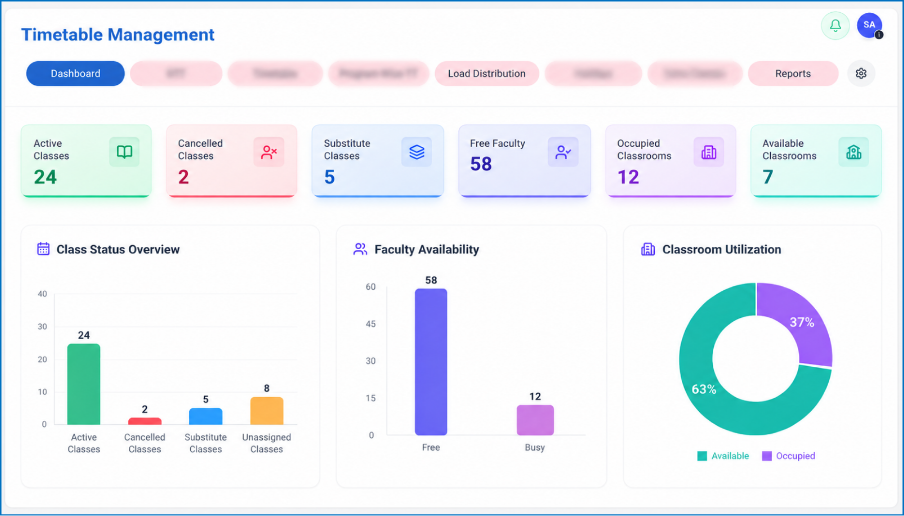Select the blurred tab left of Reports
The width and height of the screenshot is (904, 516).
pyautogui.click(x=695, y=73)
